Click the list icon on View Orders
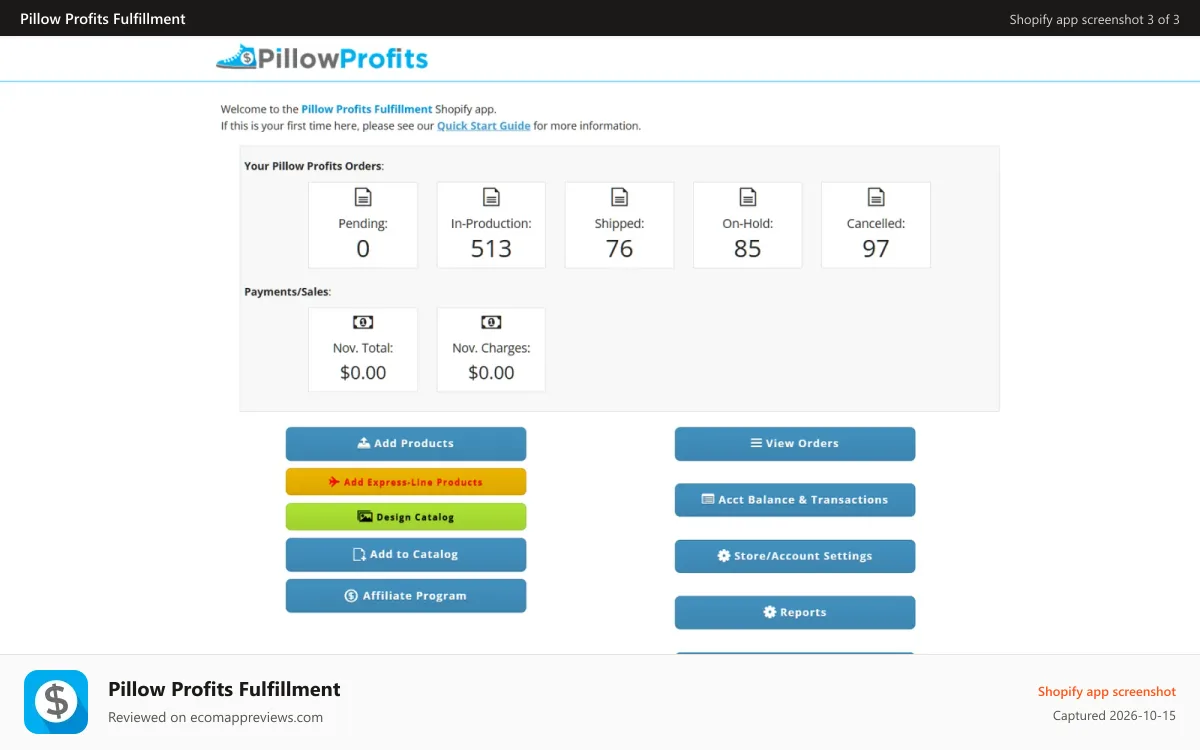Image resolution: width=1200 pixels, height=750 pixels. point(757,443)
